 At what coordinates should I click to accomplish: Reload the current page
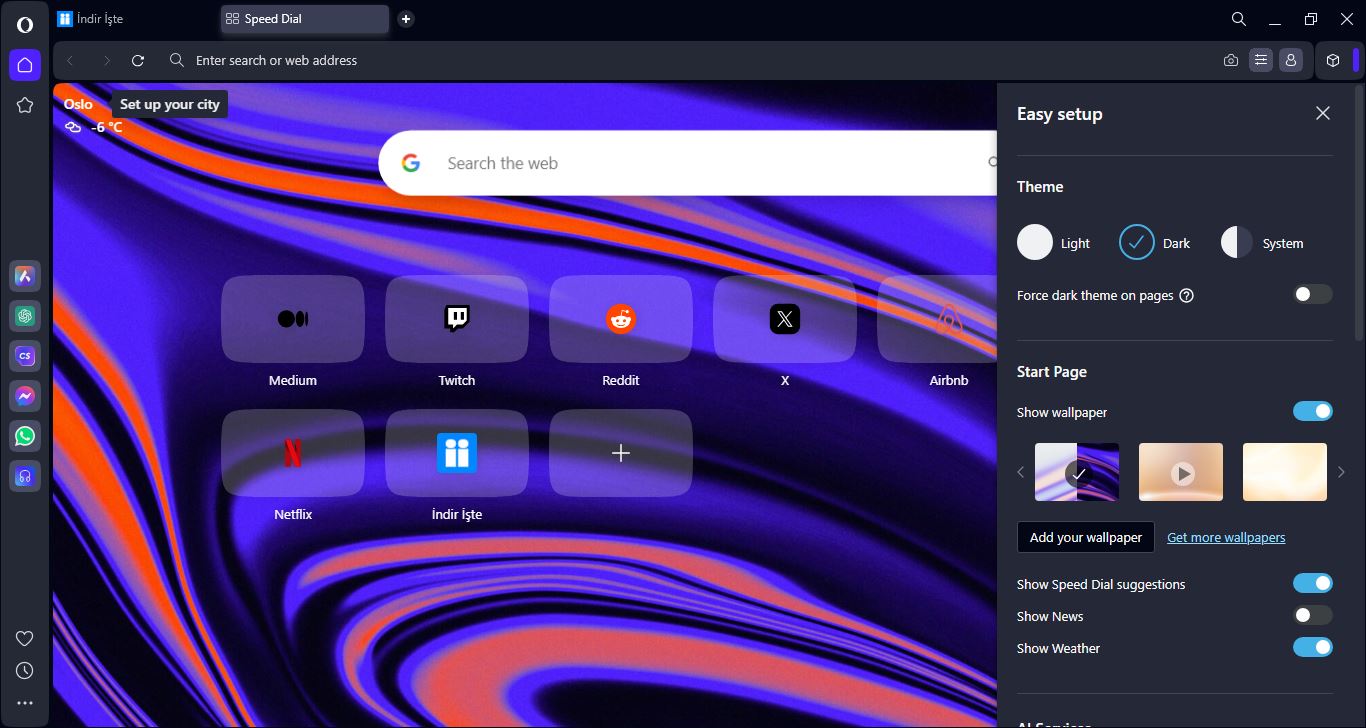click(x=138, y=61)
